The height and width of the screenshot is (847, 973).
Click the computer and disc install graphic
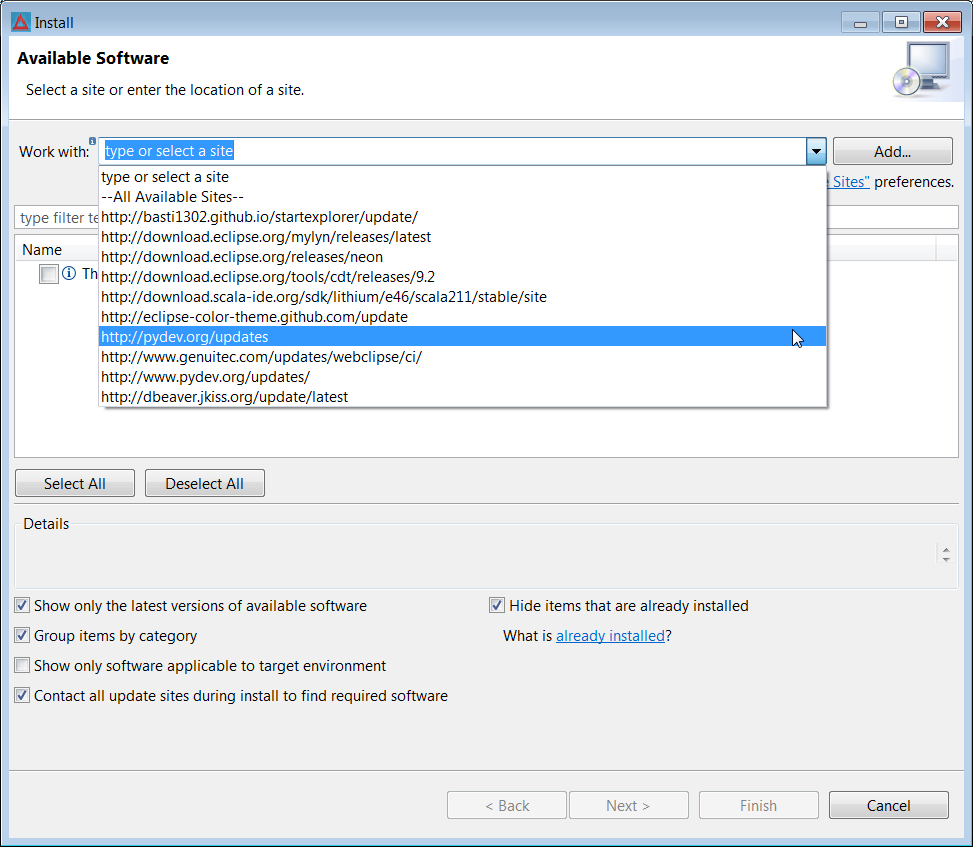pos(922,69)
